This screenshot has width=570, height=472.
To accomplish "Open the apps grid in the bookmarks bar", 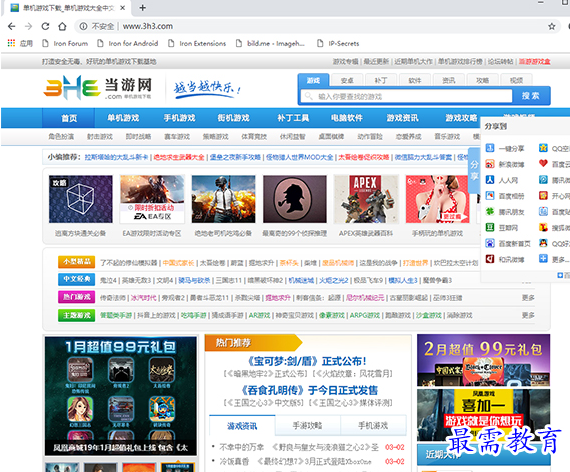I will click(11, 43).
